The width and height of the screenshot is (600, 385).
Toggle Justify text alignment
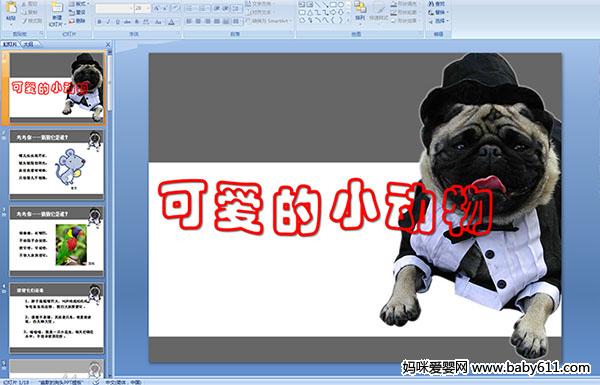[217, 21]
